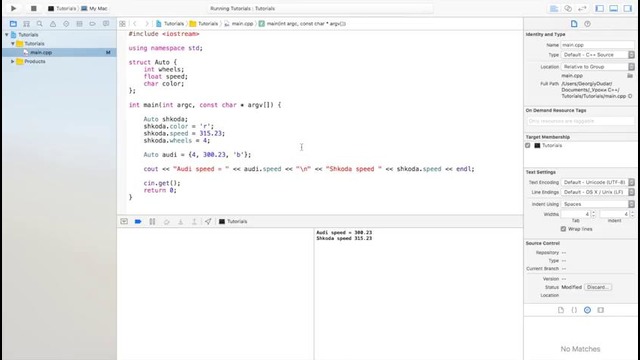Open the Code Snippet library braces icon
Image resolution: width=640 pixels, height=360 pixels.
coord(574,310)
